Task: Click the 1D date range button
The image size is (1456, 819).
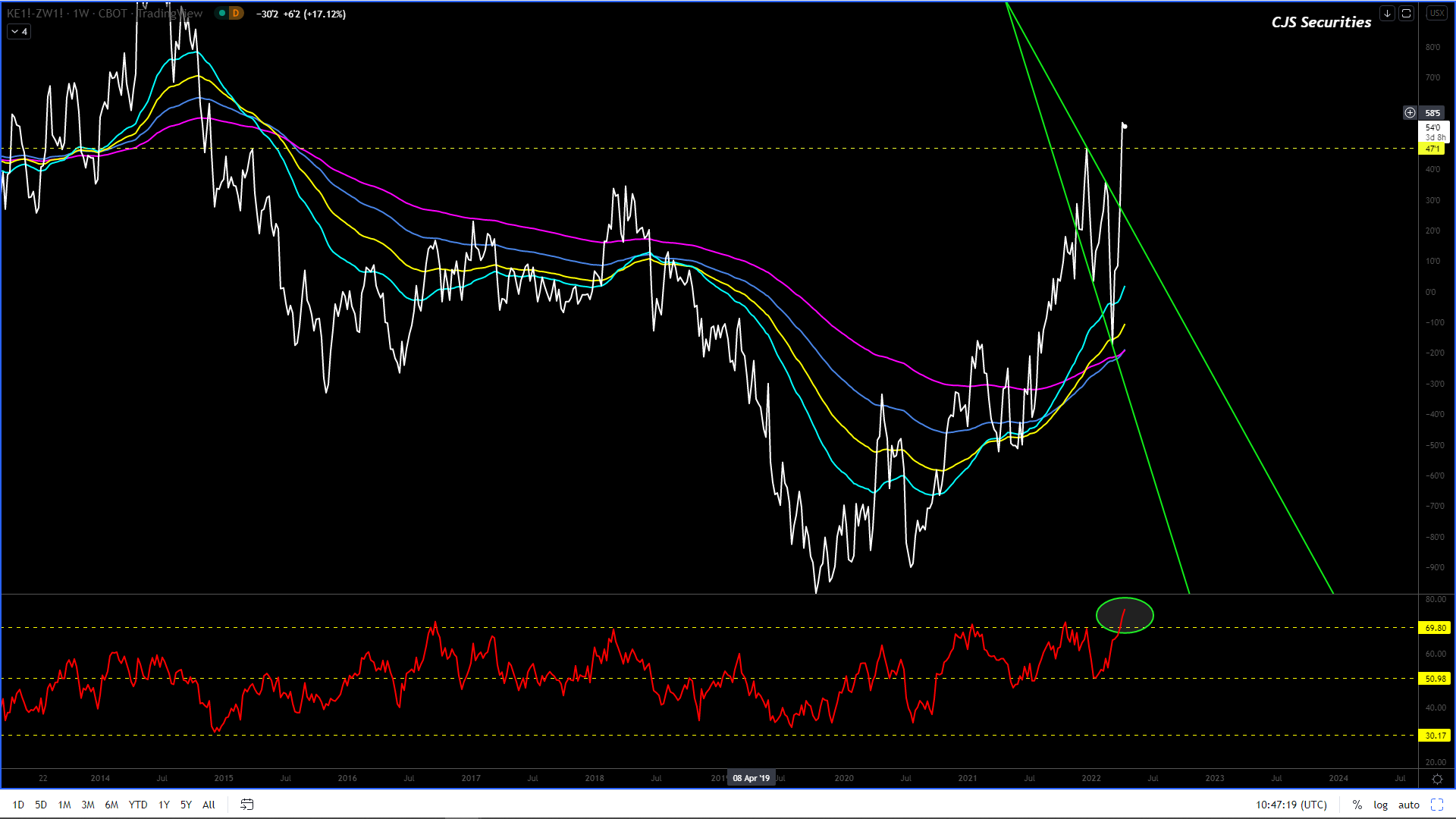Action: tap(18, 805)
